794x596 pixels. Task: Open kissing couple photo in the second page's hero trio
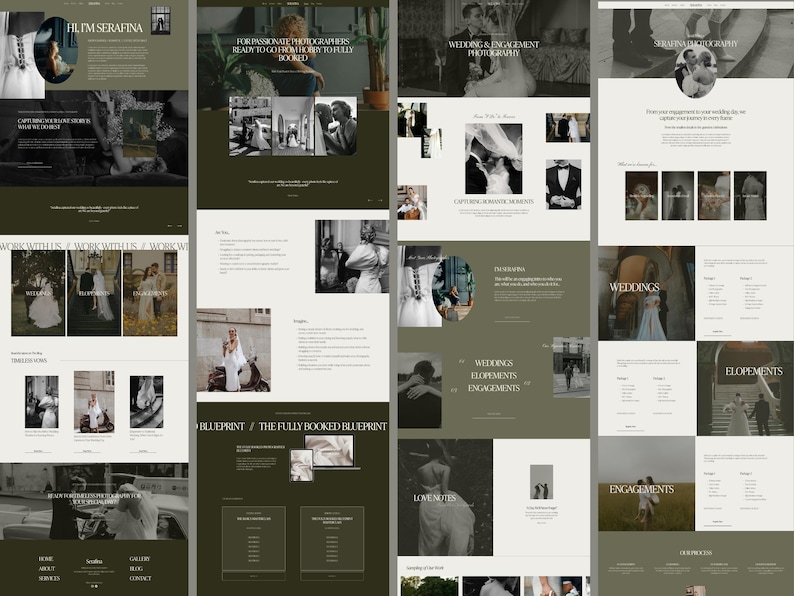[x=336, y=126]
